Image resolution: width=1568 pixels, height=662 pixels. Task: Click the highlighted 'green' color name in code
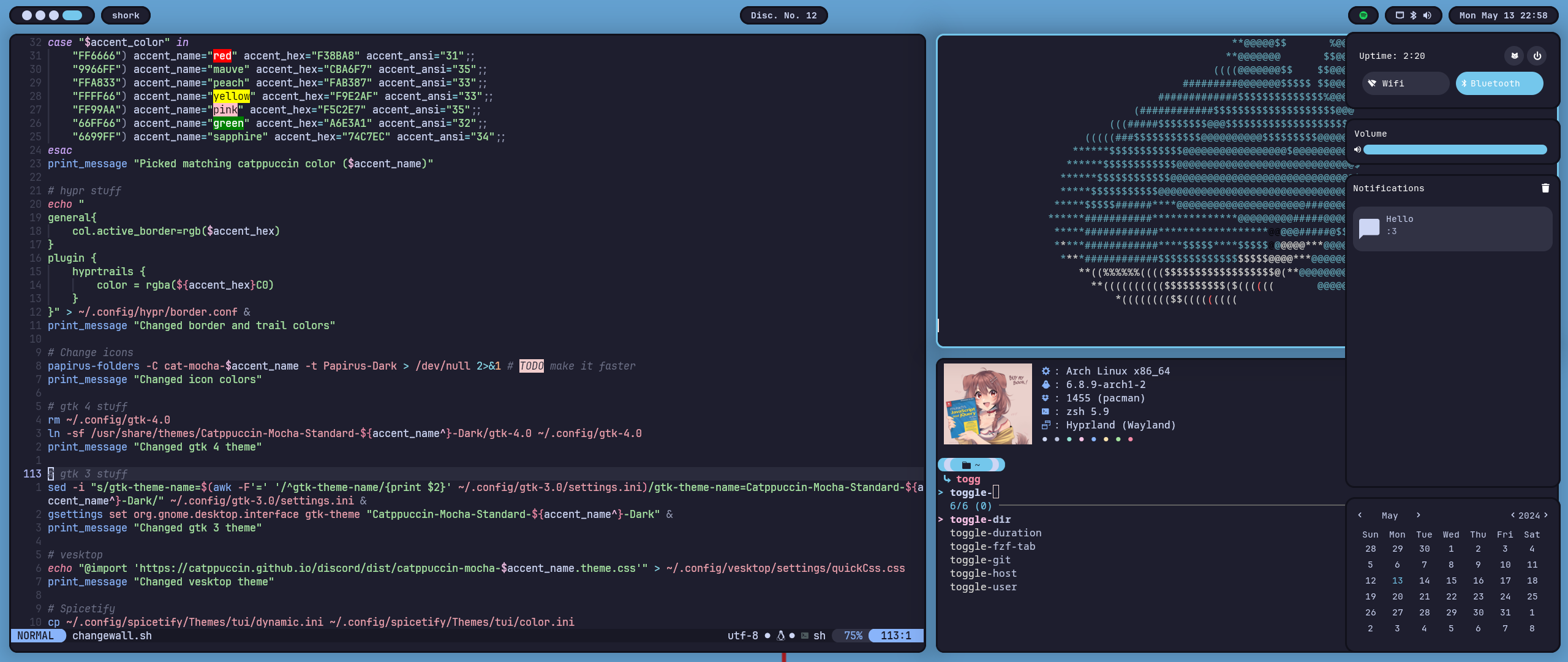coord(228,123)
